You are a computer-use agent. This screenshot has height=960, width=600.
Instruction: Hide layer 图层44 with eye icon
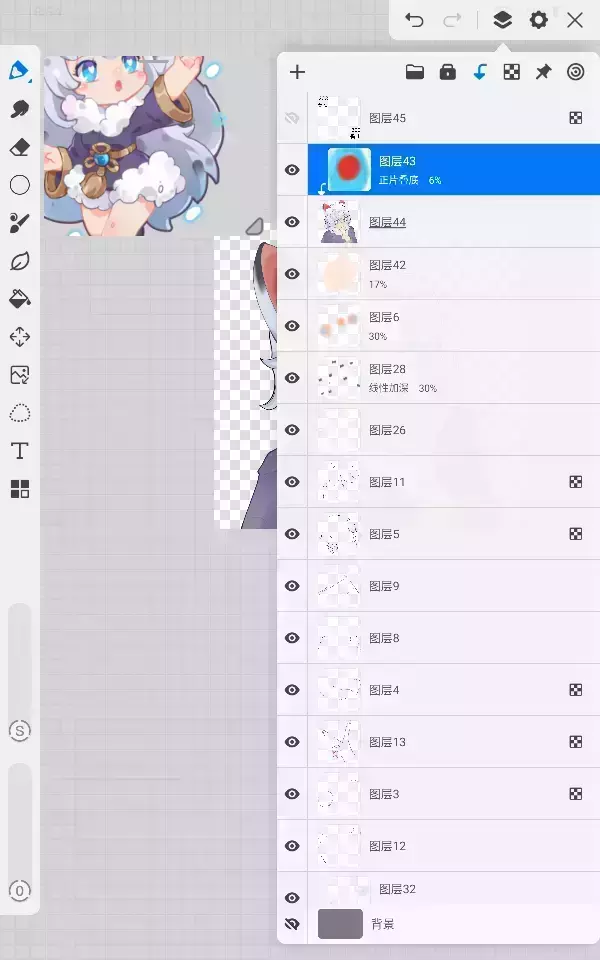(292, 222)
